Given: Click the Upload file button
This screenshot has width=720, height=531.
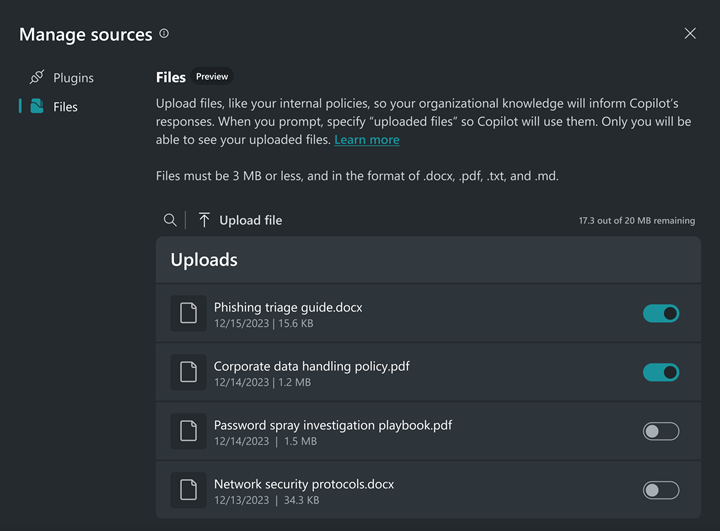Looking at the screenshot, I should (250, 220).
